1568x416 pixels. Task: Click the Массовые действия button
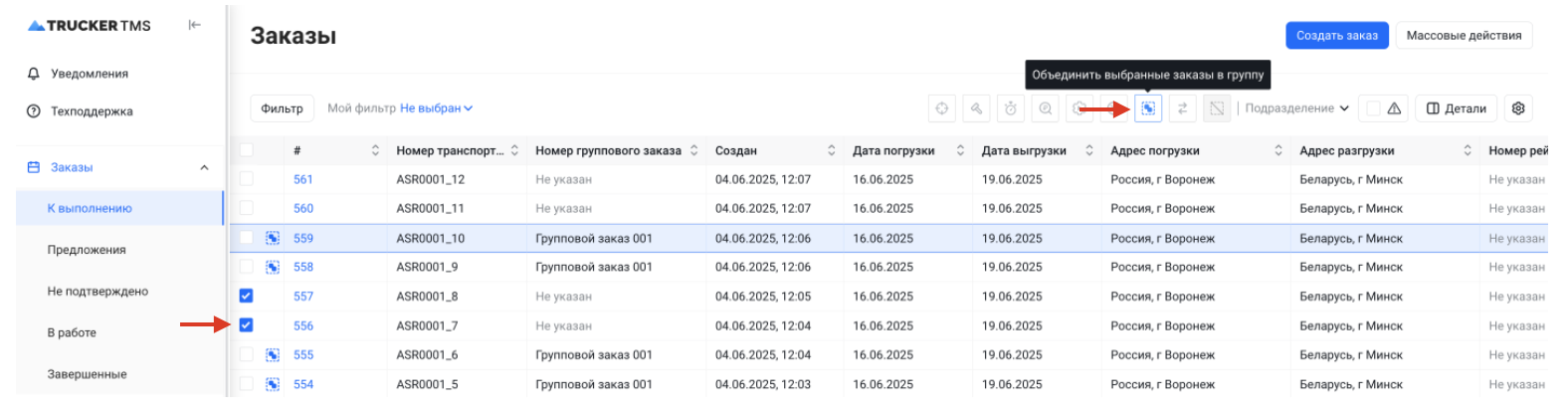pos(1464,35)
